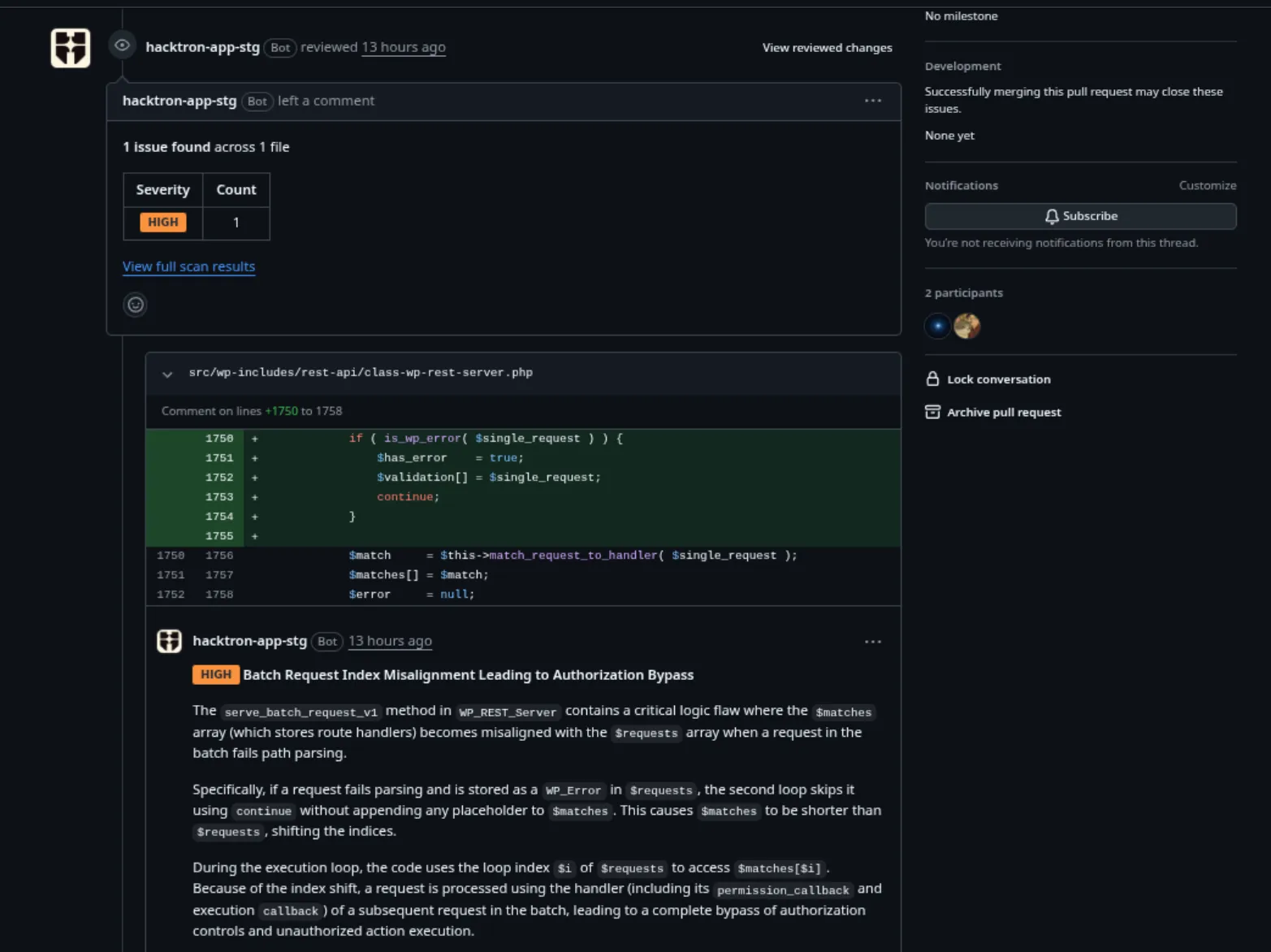Click the small bot avatar on inline comment
The width and height of the screenshot is (1271, 952).
pos(169,641)
